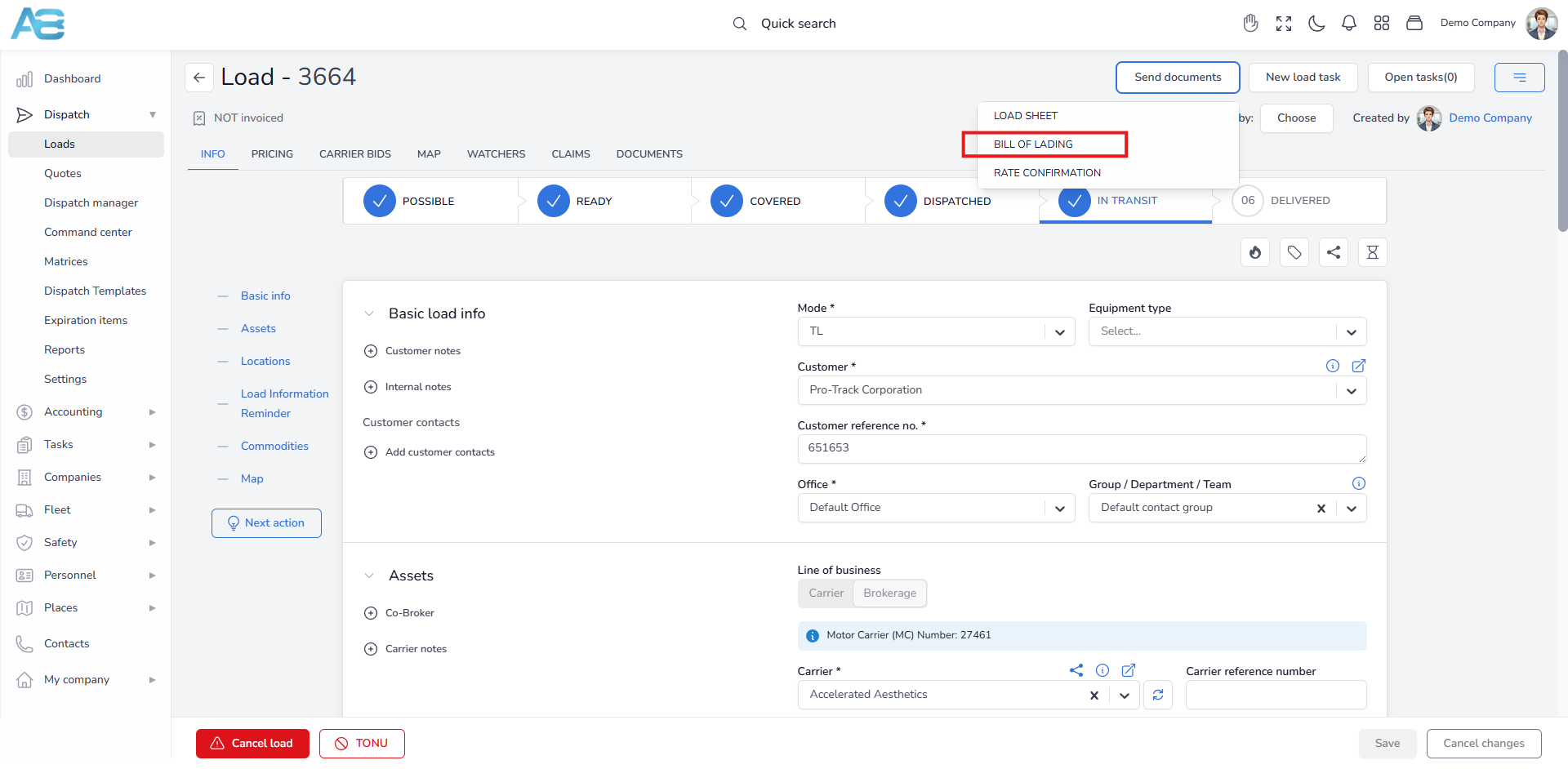The width and height of the screenshot is (1568, 769).
Task: Click the Next action button
Action: [x=266, y=523]
